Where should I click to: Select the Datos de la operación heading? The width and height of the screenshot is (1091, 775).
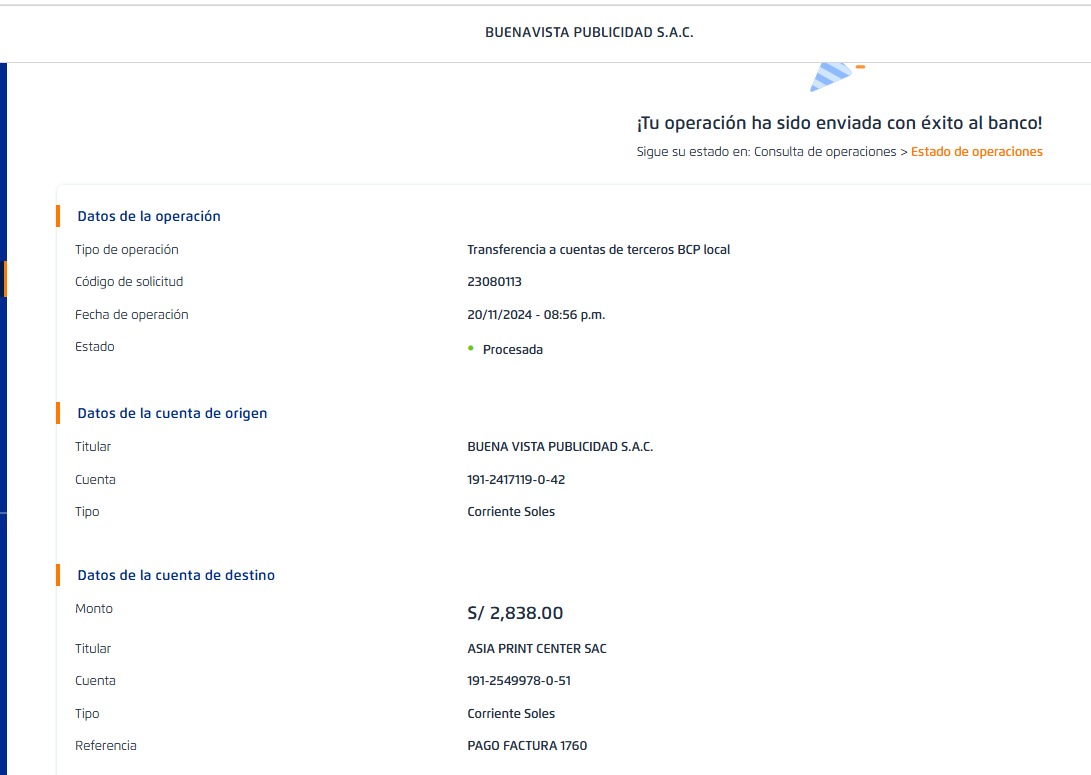(149, 216)
